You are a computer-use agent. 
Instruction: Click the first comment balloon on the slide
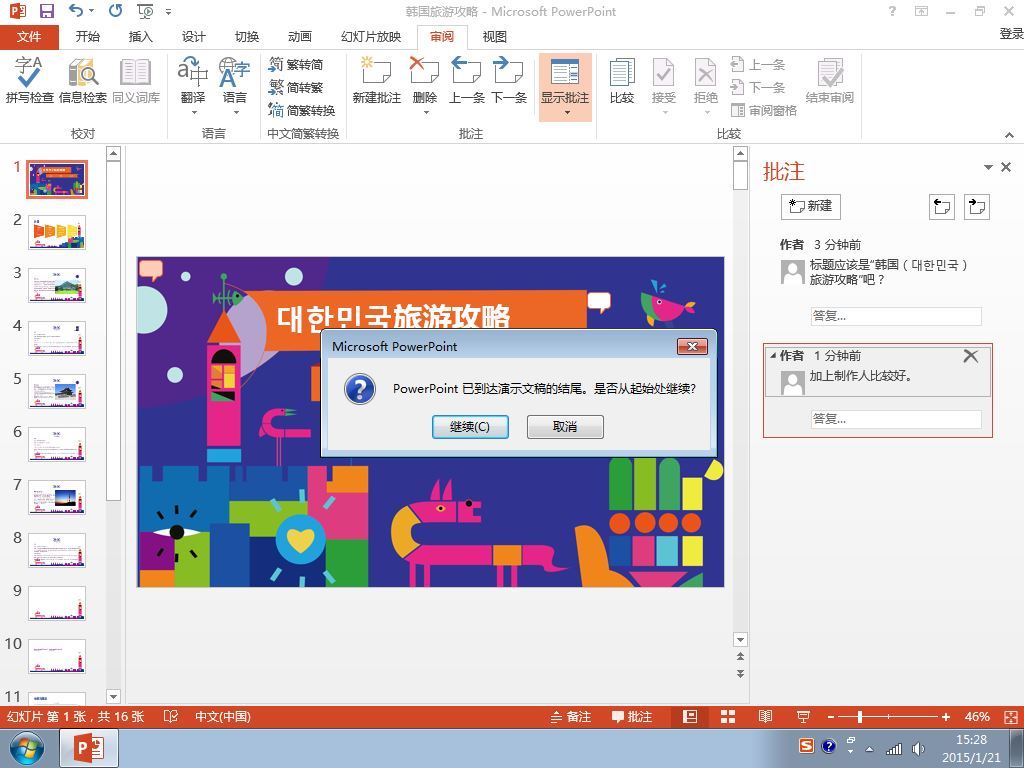[151, 270]
